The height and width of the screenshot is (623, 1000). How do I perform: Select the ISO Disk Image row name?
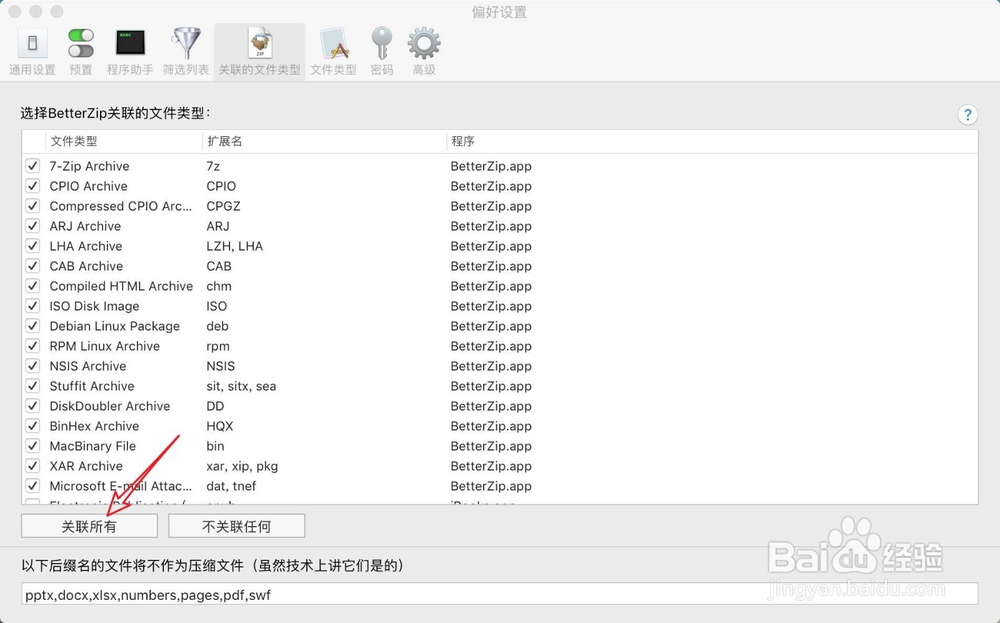tap(94, 306)
